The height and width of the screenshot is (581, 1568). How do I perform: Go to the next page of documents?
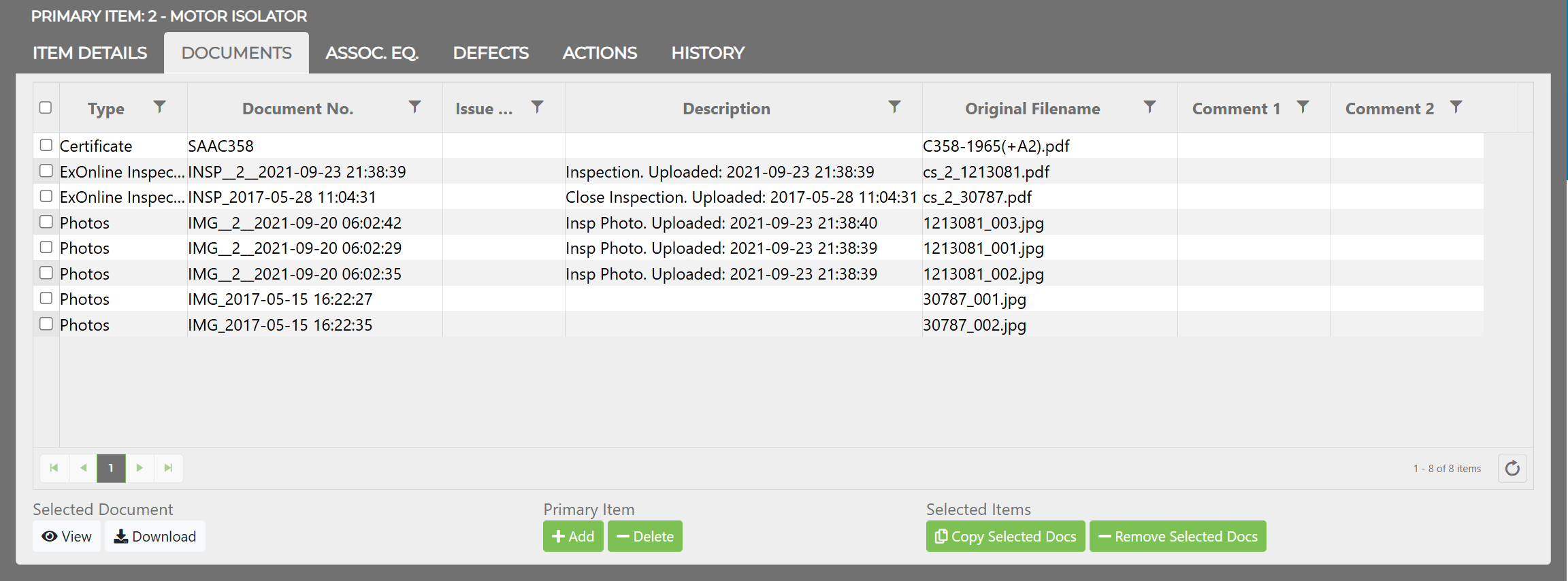[140, 468]
